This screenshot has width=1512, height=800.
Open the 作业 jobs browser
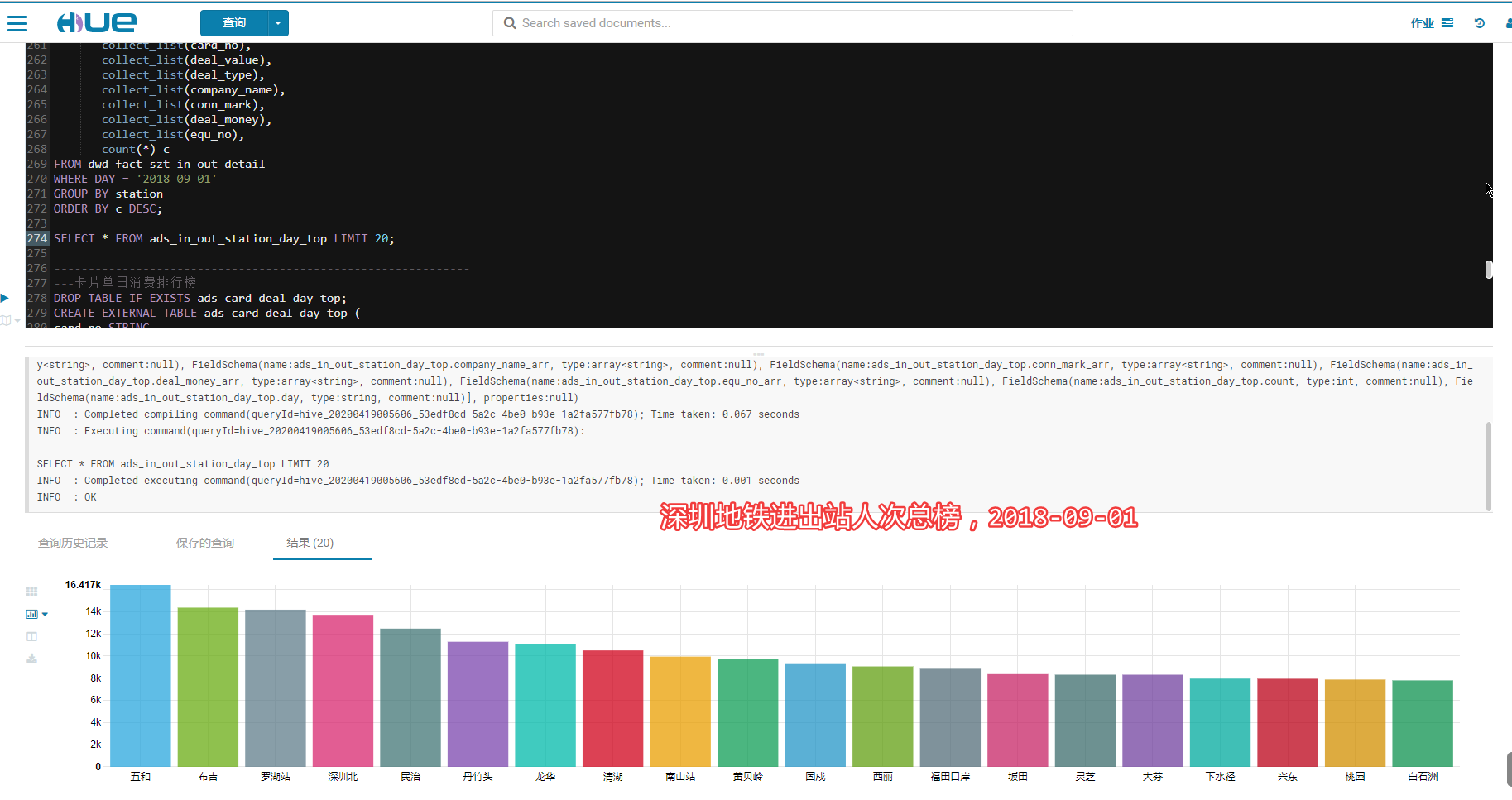1432,23
